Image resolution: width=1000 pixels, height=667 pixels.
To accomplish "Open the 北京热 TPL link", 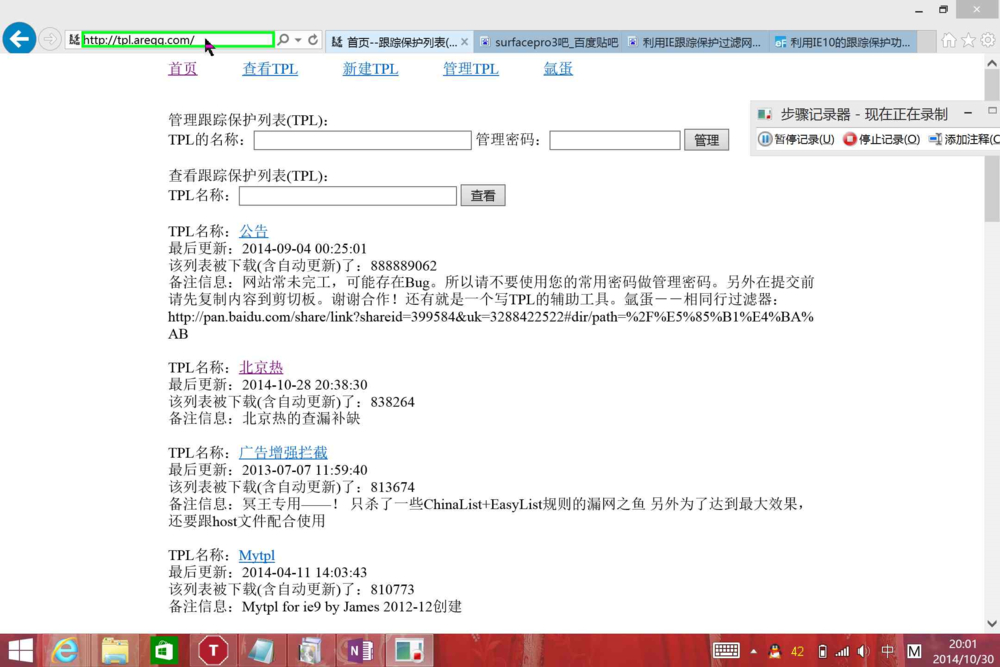I will [261, 367].
